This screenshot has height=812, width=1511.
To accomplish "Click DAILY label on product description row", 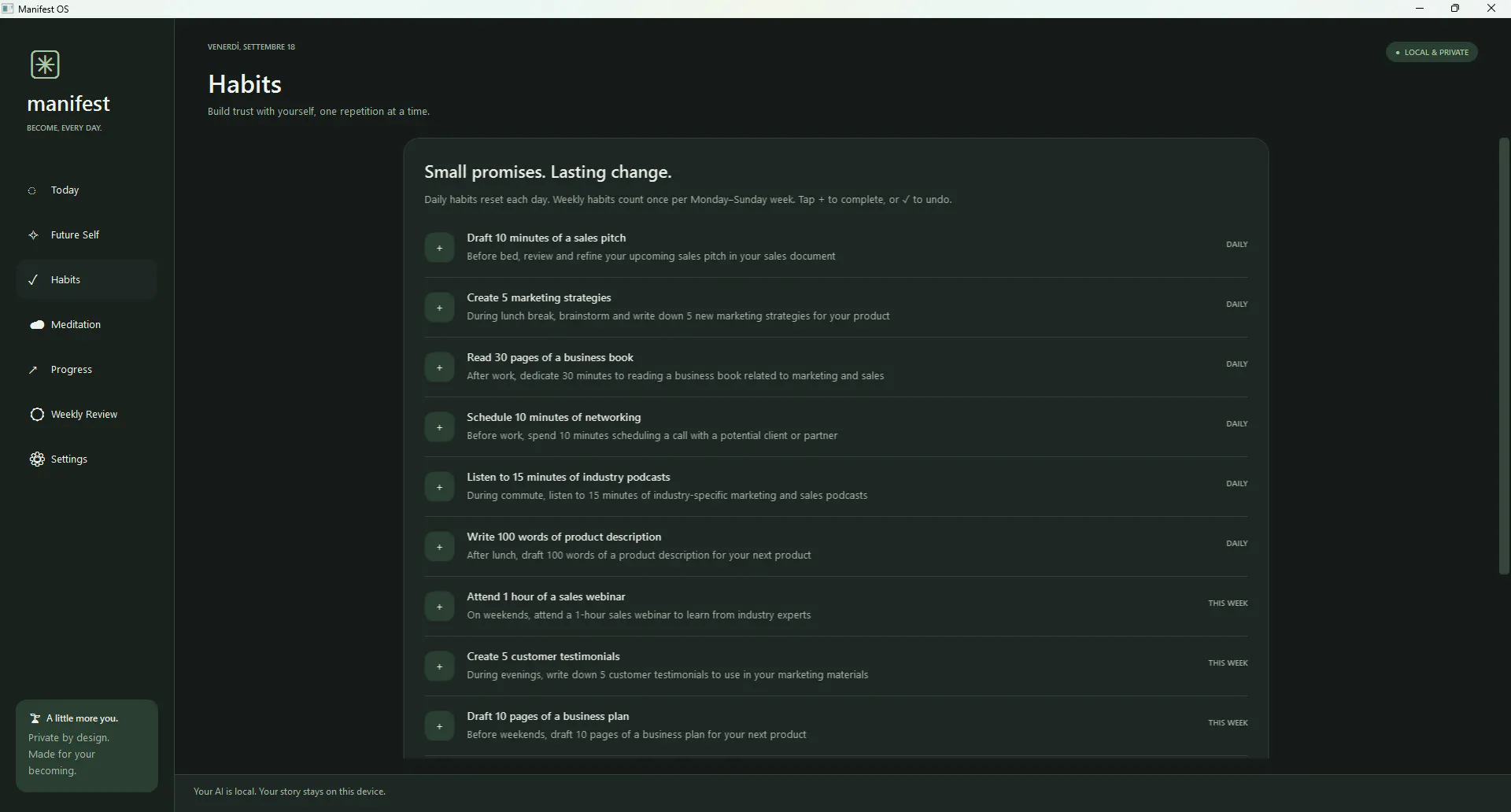I will (1236, 543).
